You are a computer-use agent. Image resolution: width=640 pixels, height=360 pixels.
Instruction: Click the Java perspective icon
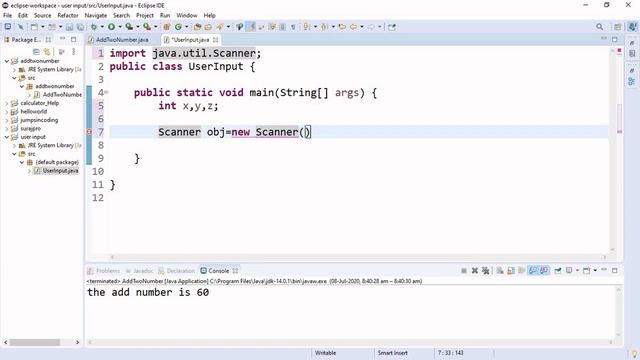(632, 27)
